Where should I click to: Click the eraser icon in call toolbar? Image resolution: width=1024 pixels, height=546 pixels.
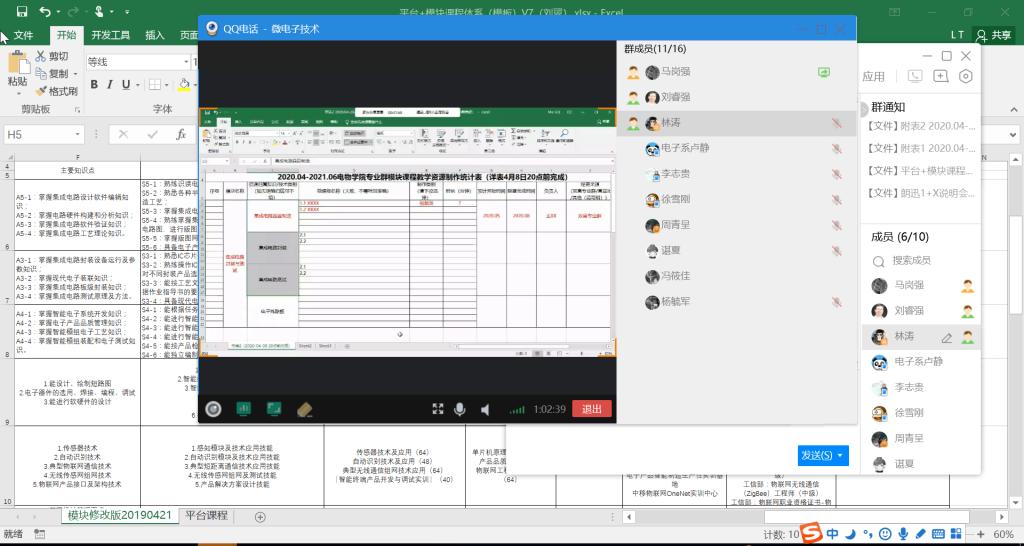pos(305,409)
